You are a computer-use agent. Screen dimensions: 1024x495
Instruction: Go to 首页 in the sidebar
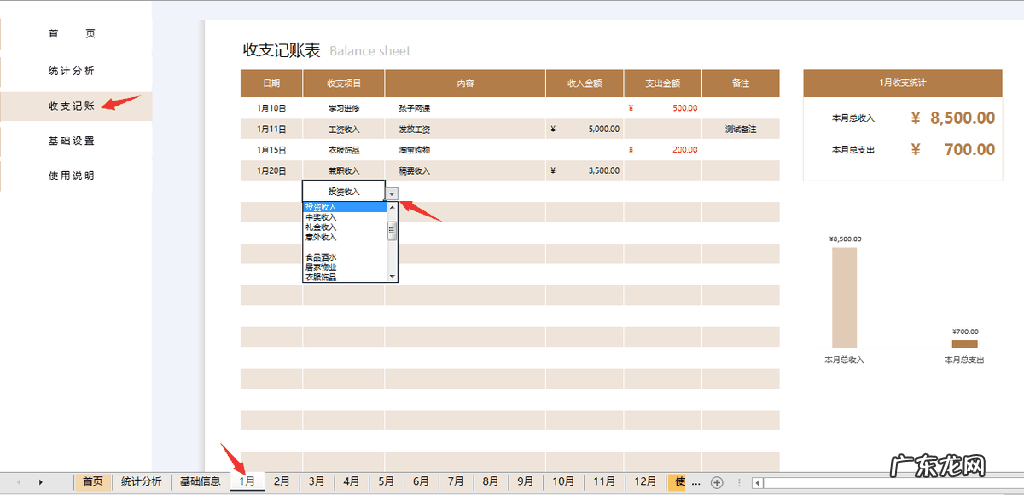click(x=72, y=34)
